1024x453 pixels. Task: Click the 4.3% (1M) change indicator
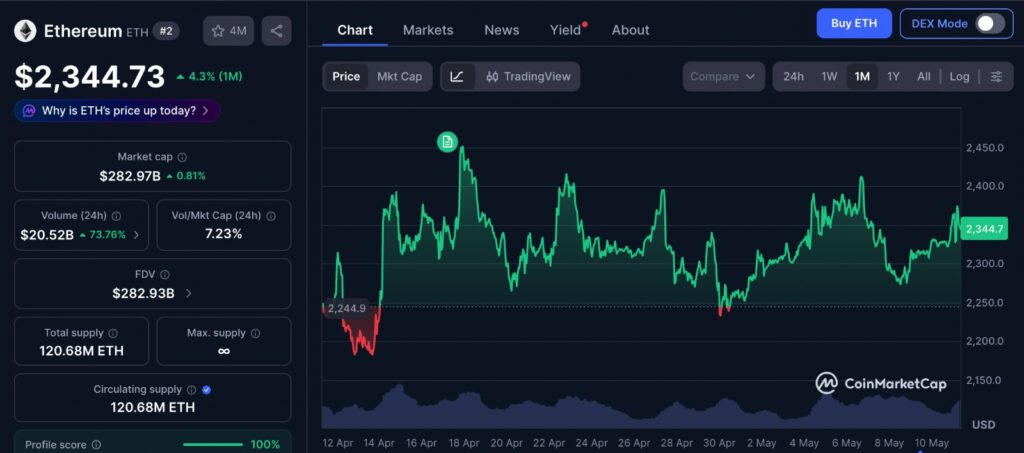[209, 76]
